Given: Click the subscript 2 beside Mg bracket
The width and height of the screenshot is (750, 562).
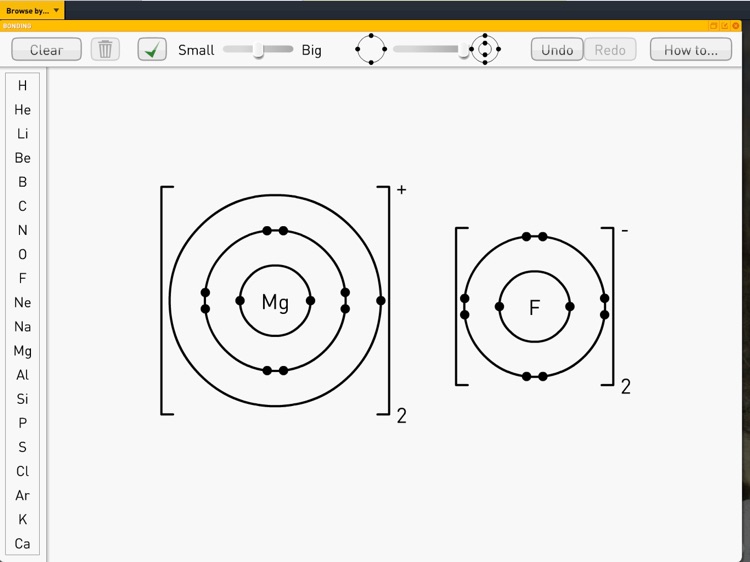Looking at the screenshot, I should coord(401,416).
